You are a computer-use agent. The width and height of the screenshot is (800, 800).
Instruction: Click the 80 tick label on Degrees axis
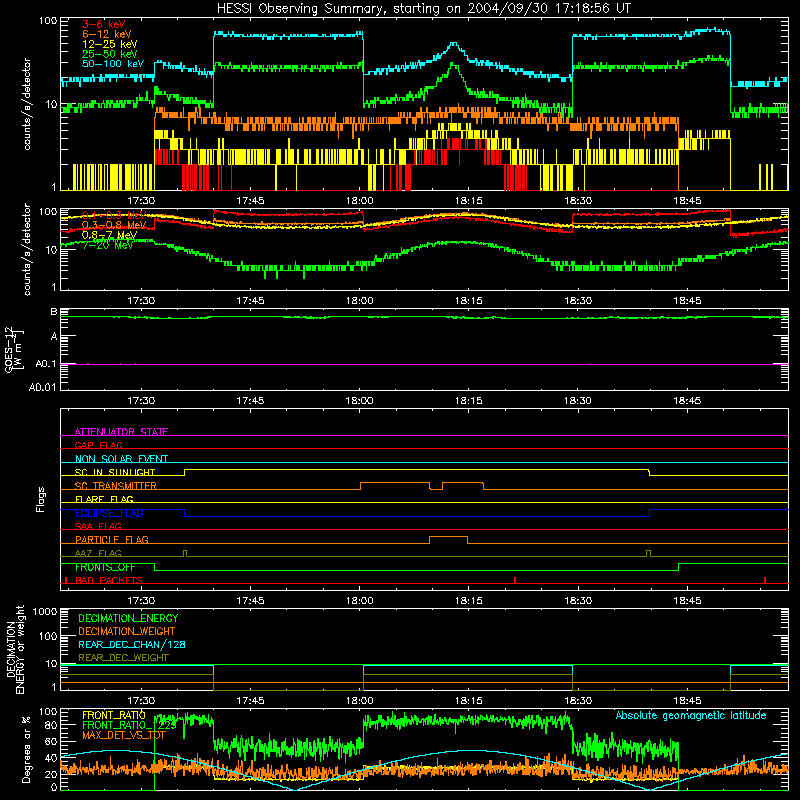(51, 725)
